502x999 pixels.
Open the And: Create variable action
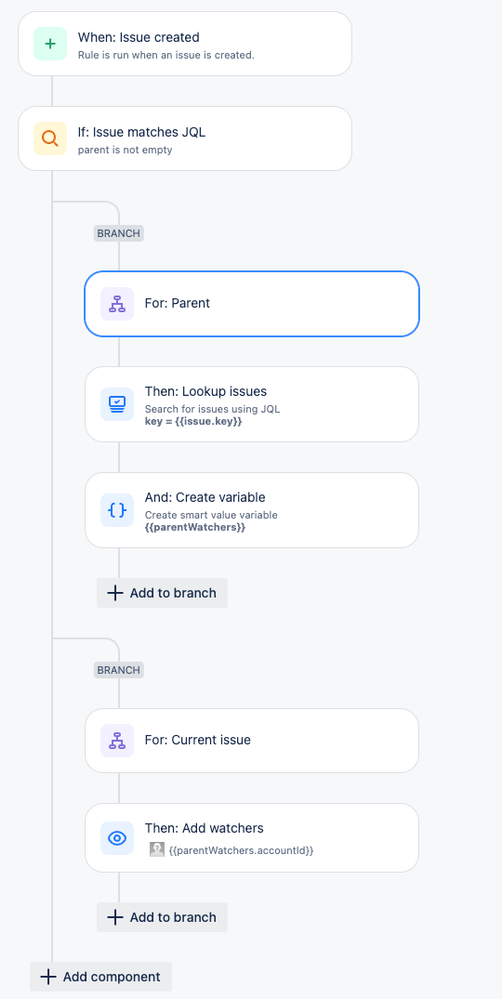point(252,510)
